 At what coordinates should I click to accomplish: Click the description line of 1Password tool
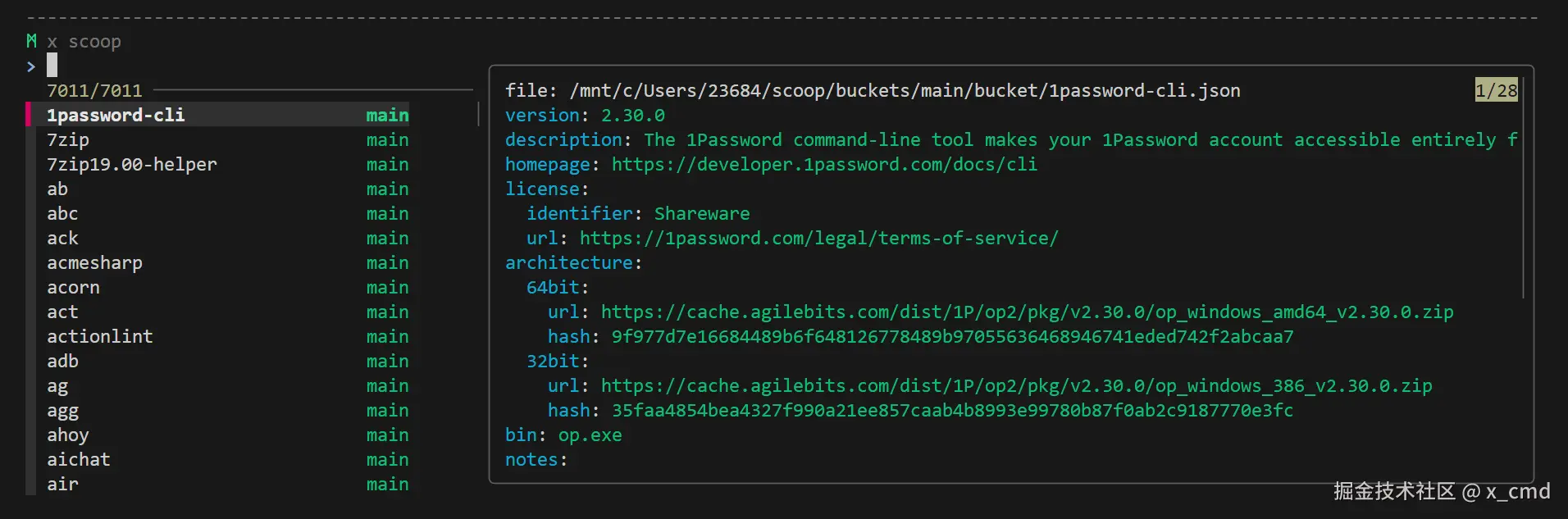[x=1011, y=139]
